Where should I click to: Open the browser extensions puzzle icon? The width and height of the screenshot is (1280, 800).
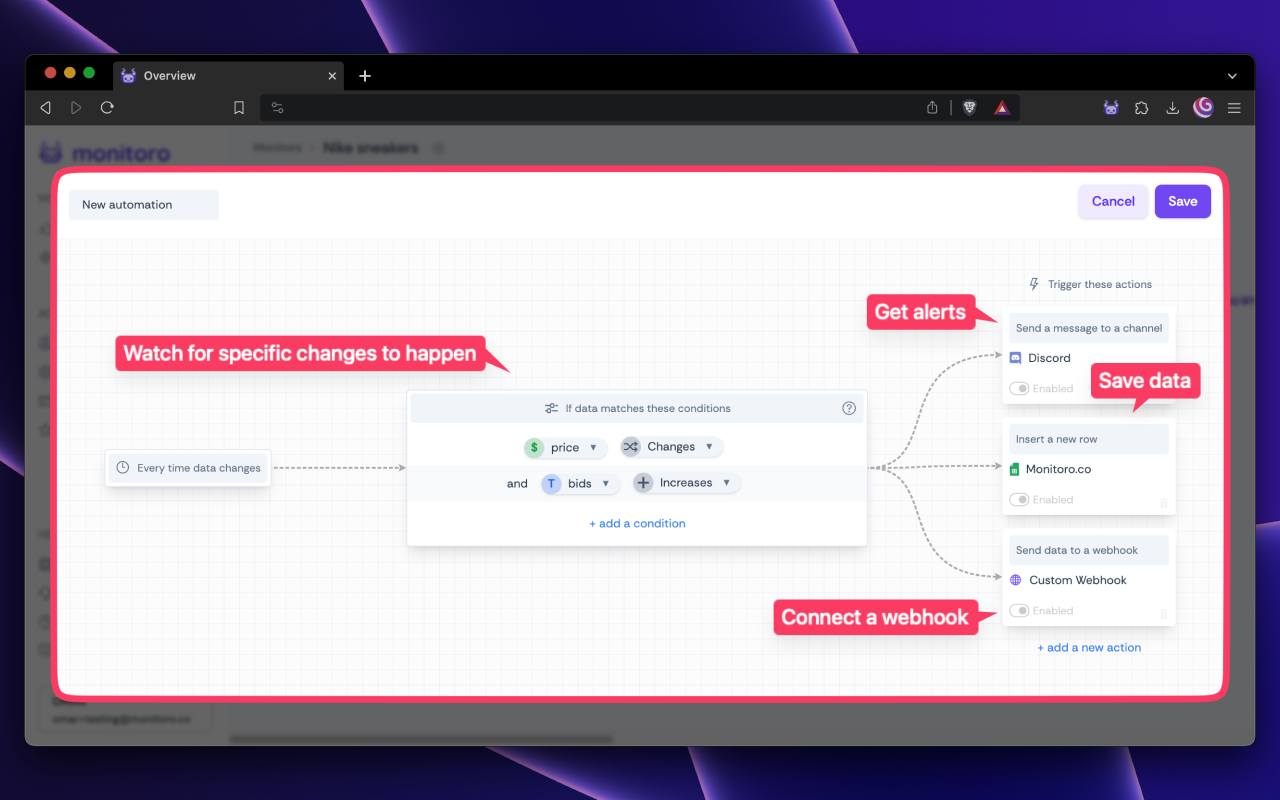[1141, 108]
